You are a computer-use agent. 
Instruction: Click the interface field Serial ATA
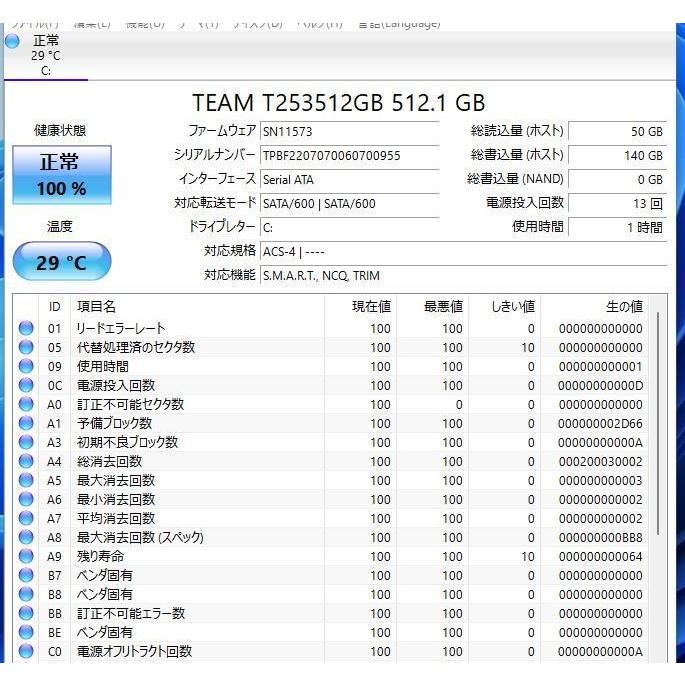point(349,180)
